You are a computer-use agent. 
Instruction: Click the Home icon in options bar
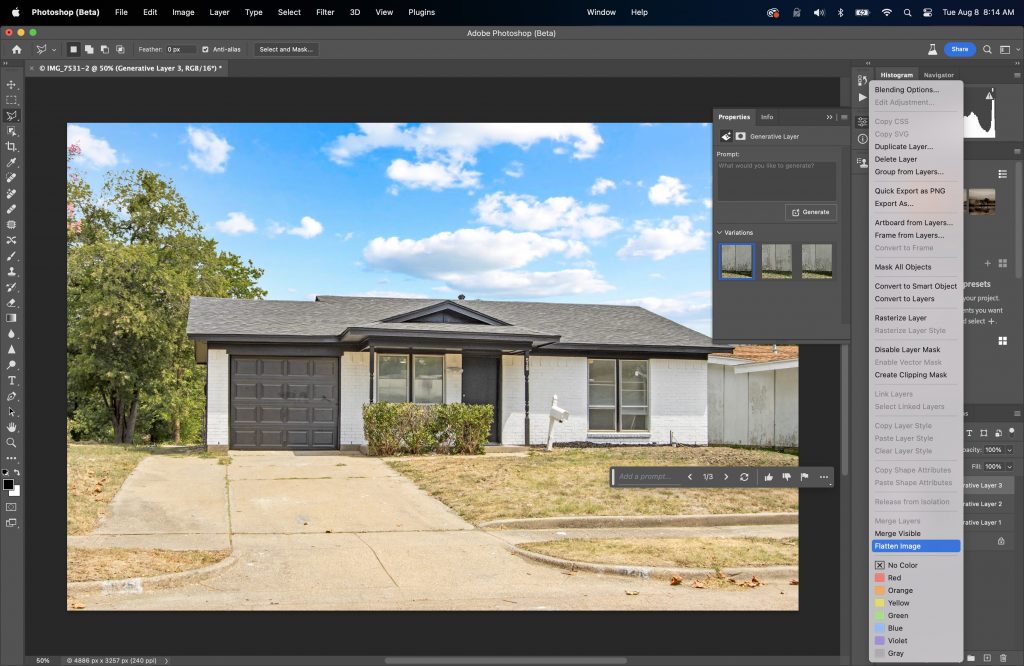tap(16, 49)
